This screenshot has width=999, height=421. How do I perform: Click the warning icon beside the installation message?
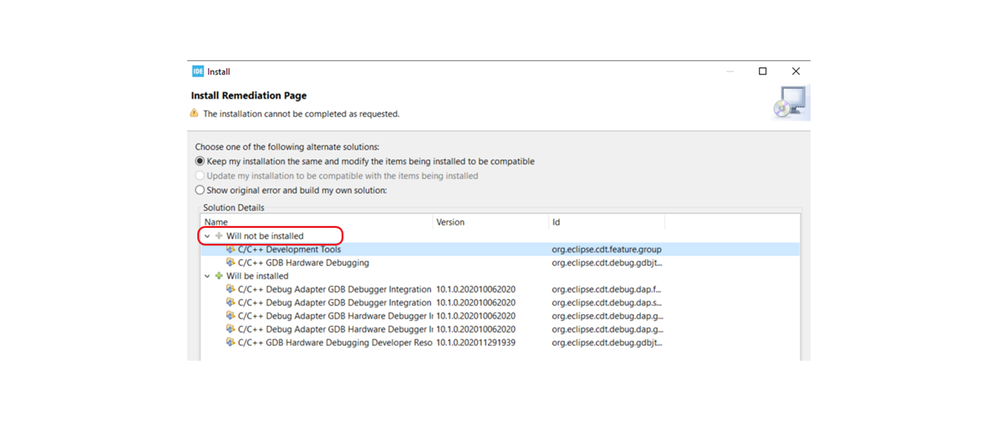coord(194,113)
